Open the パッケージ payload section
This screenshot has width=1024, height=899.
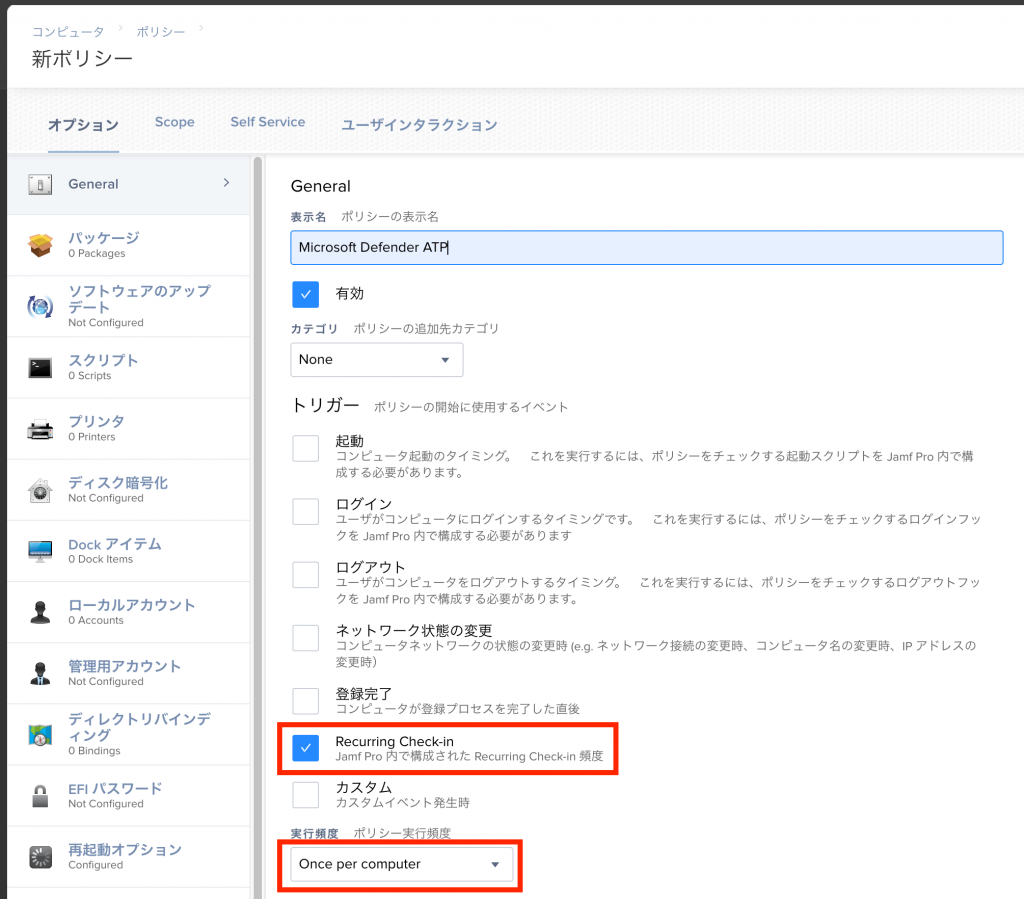(129, 245)
